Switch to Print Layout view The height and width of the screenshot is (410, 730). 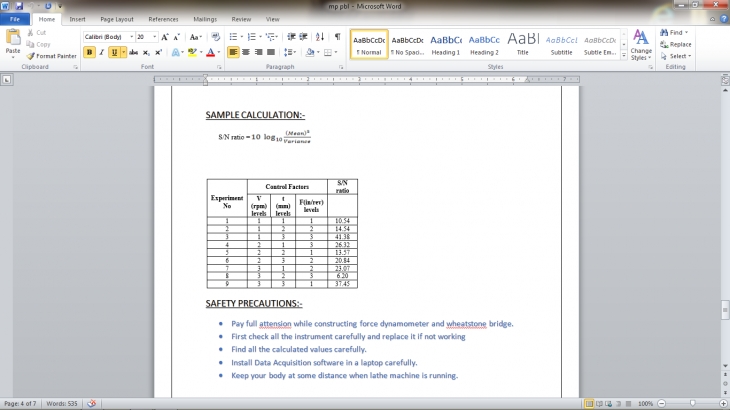(589, 403)
